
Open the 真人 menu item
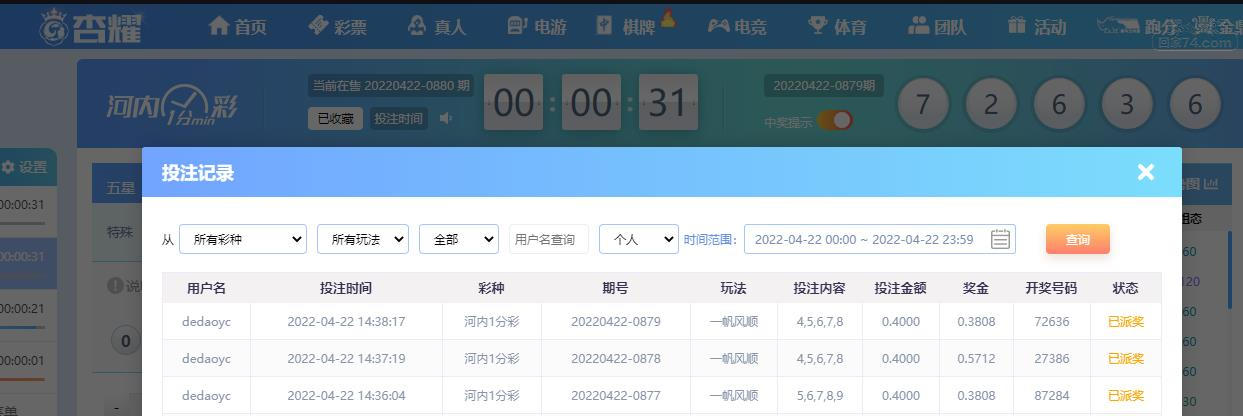coord(437,26)
